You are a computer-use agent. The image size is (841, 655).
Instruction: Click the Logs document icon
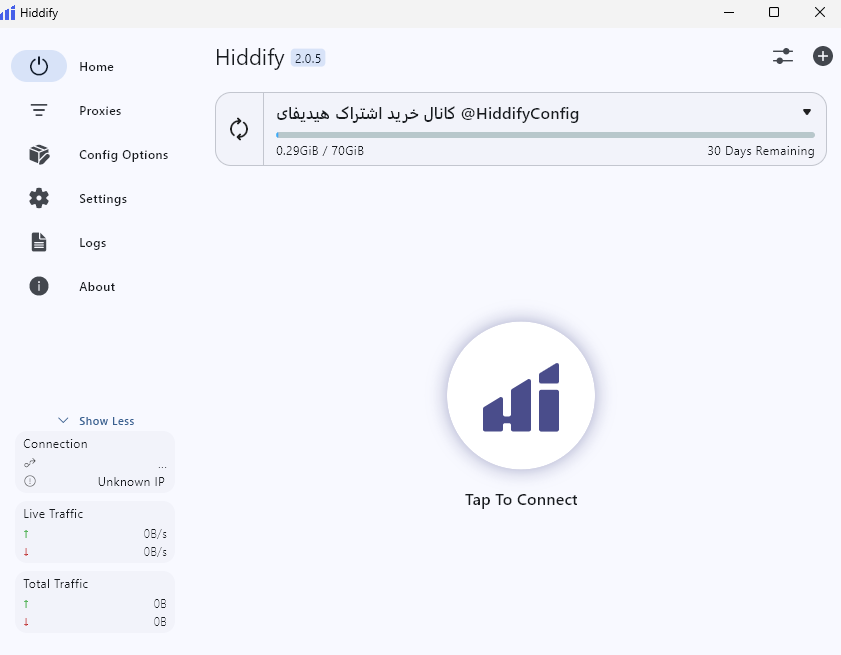(x=39, y=242)
